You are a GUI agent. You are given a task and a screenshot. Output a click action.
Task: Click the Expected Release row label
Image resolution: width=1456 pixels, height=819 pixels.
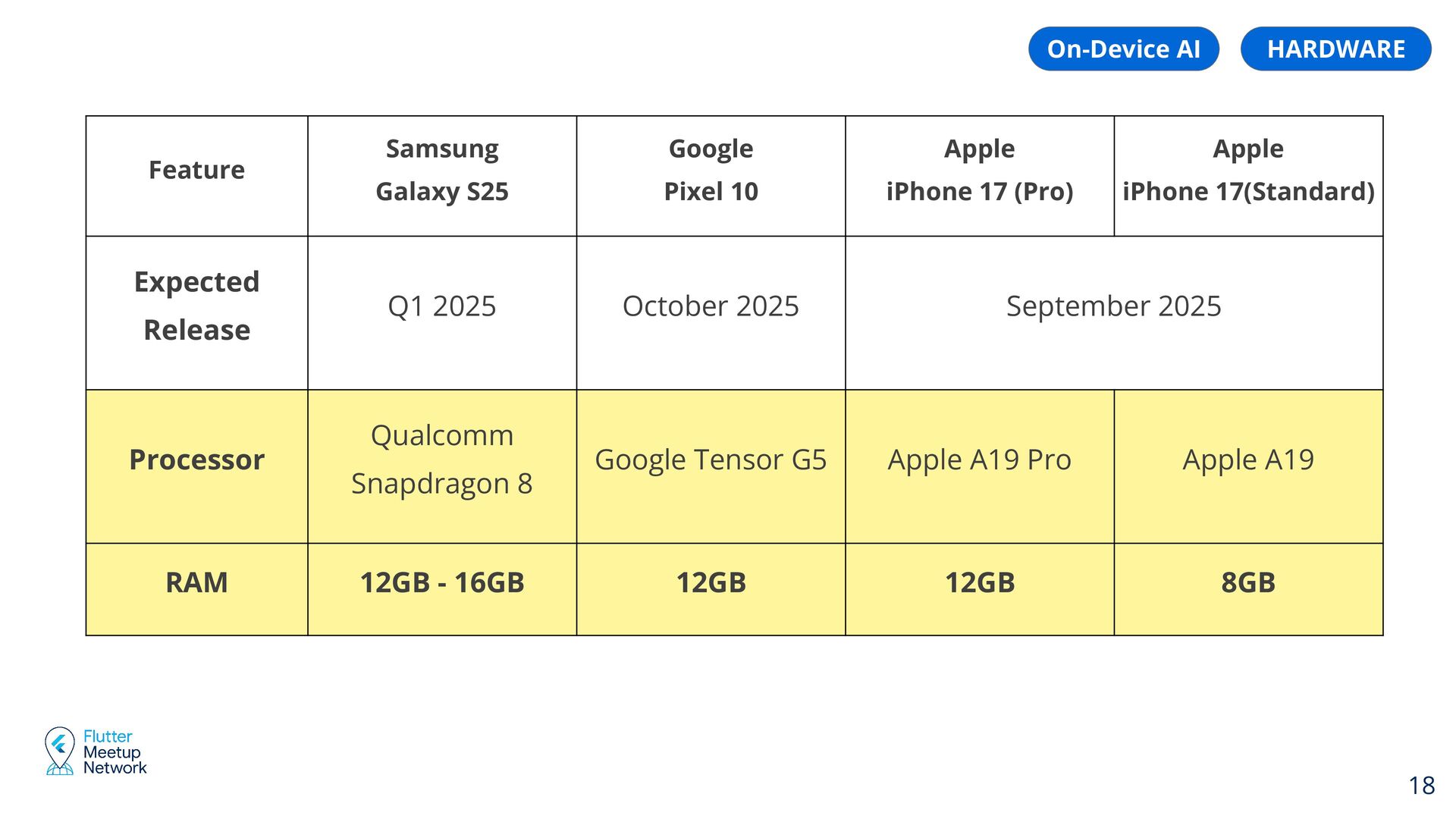click(x=196, y=306)
